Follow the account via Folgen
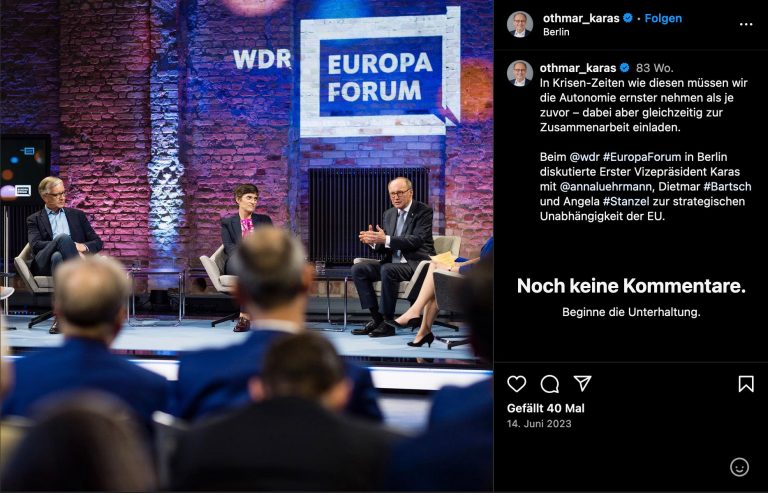Image resolution: width=768 pixels, height=493 pixels. coord(663,18)
